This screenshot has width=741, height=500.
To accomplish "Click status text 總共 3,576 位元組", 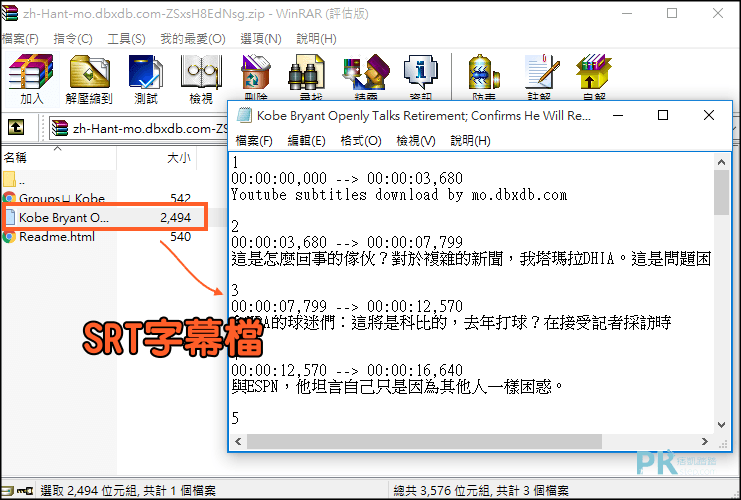I will (440, 491).
